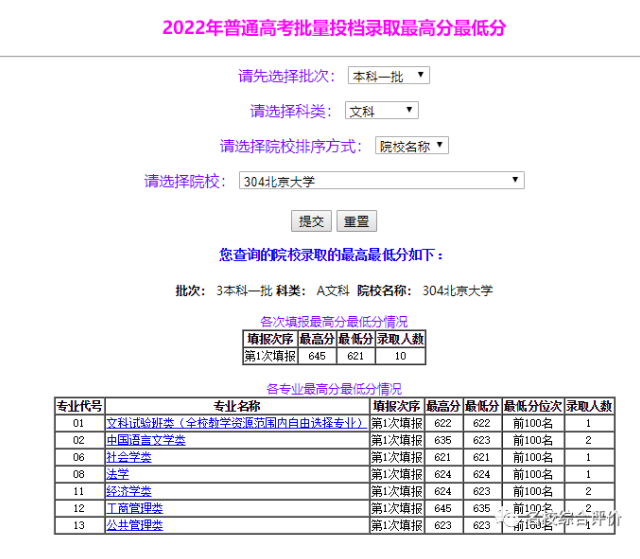The height and width of the screenshot is (559, 640).
Task: Click the highest score 645 in 工商管理类 row
Action: [x=443, y=508]
